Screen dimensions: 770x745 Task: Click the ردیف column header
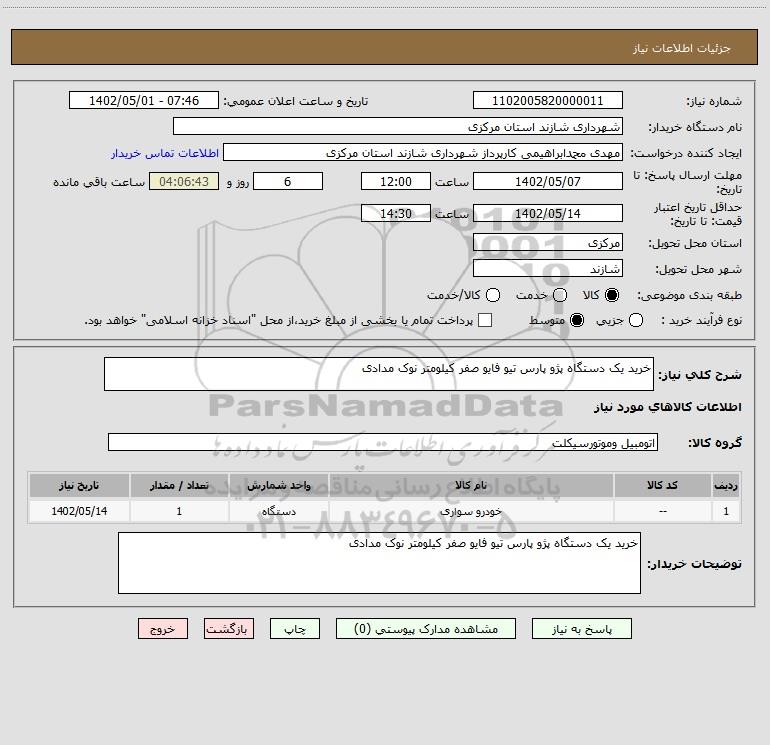click(726, 485)
